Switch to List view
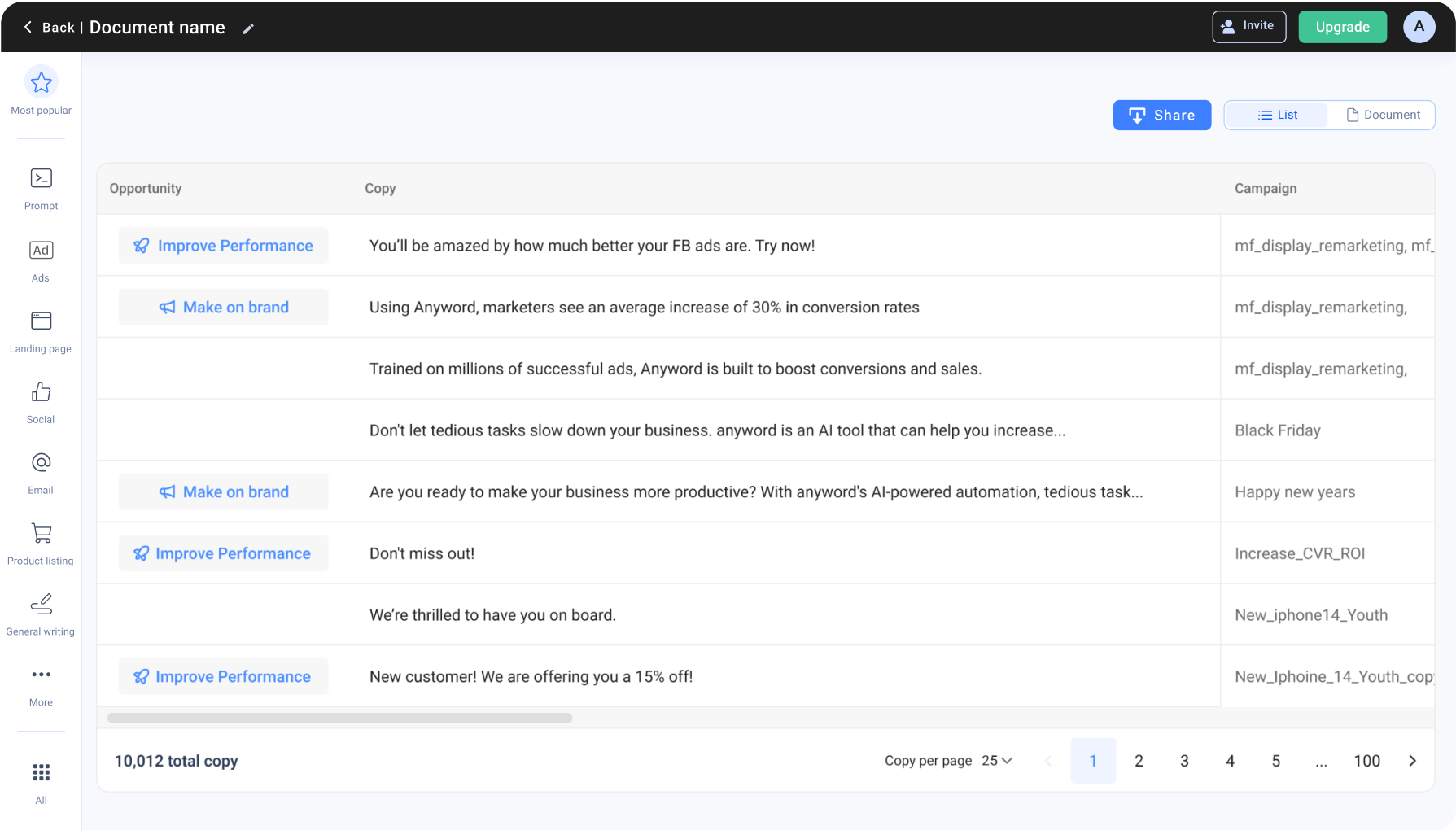This screenshot has height=830, width=1456. [x=1277, y=115]
